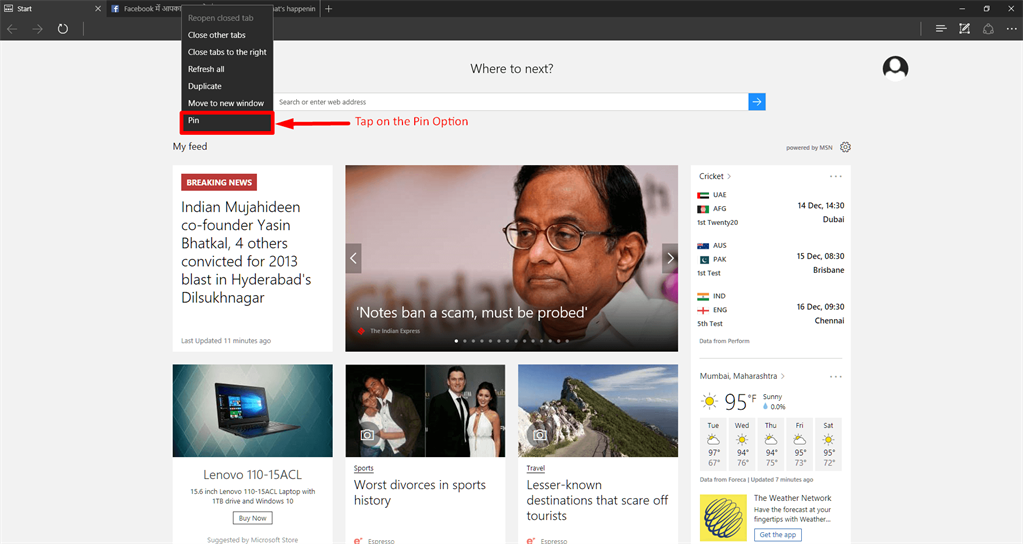
Task: Show the previous slide in the news carousel
Action: pyautogui.click(x=353, y=258)
